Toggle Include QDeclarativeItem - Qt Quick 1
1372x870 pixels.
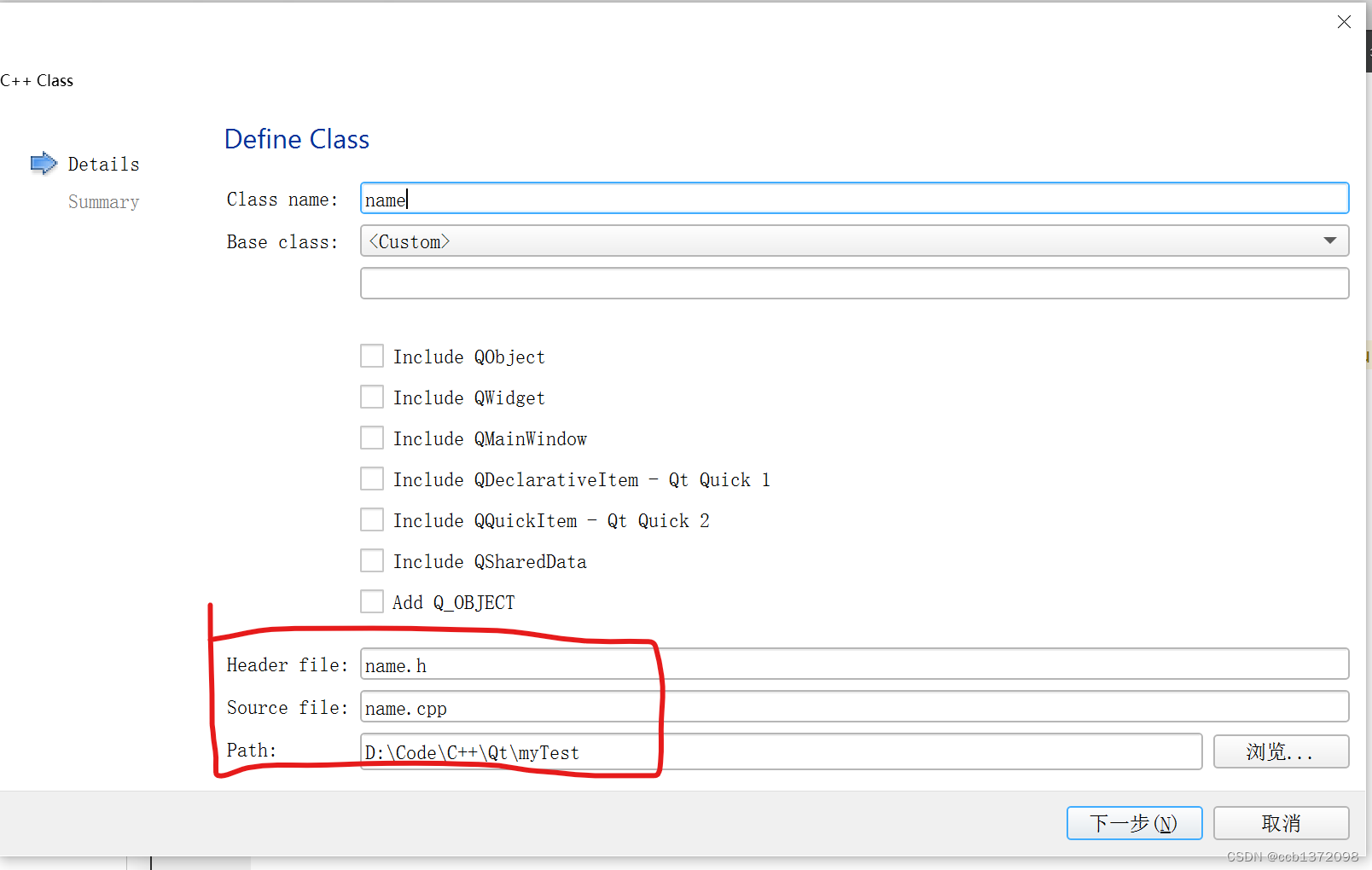(372, 478)
